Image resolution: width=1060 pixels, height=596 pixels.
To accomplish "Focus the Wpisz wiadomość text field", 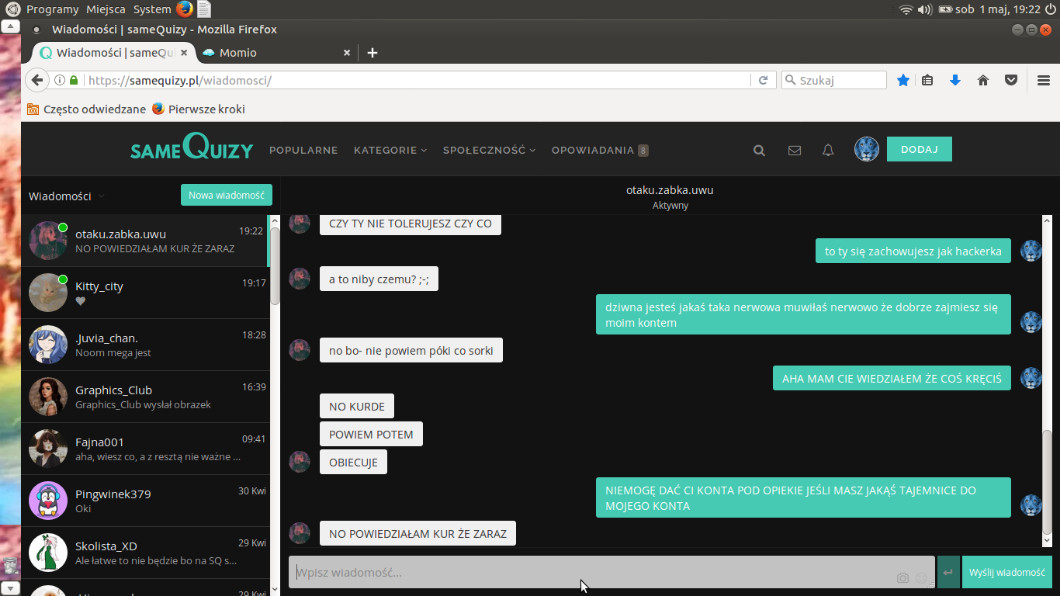I will [x=590, y=572].
